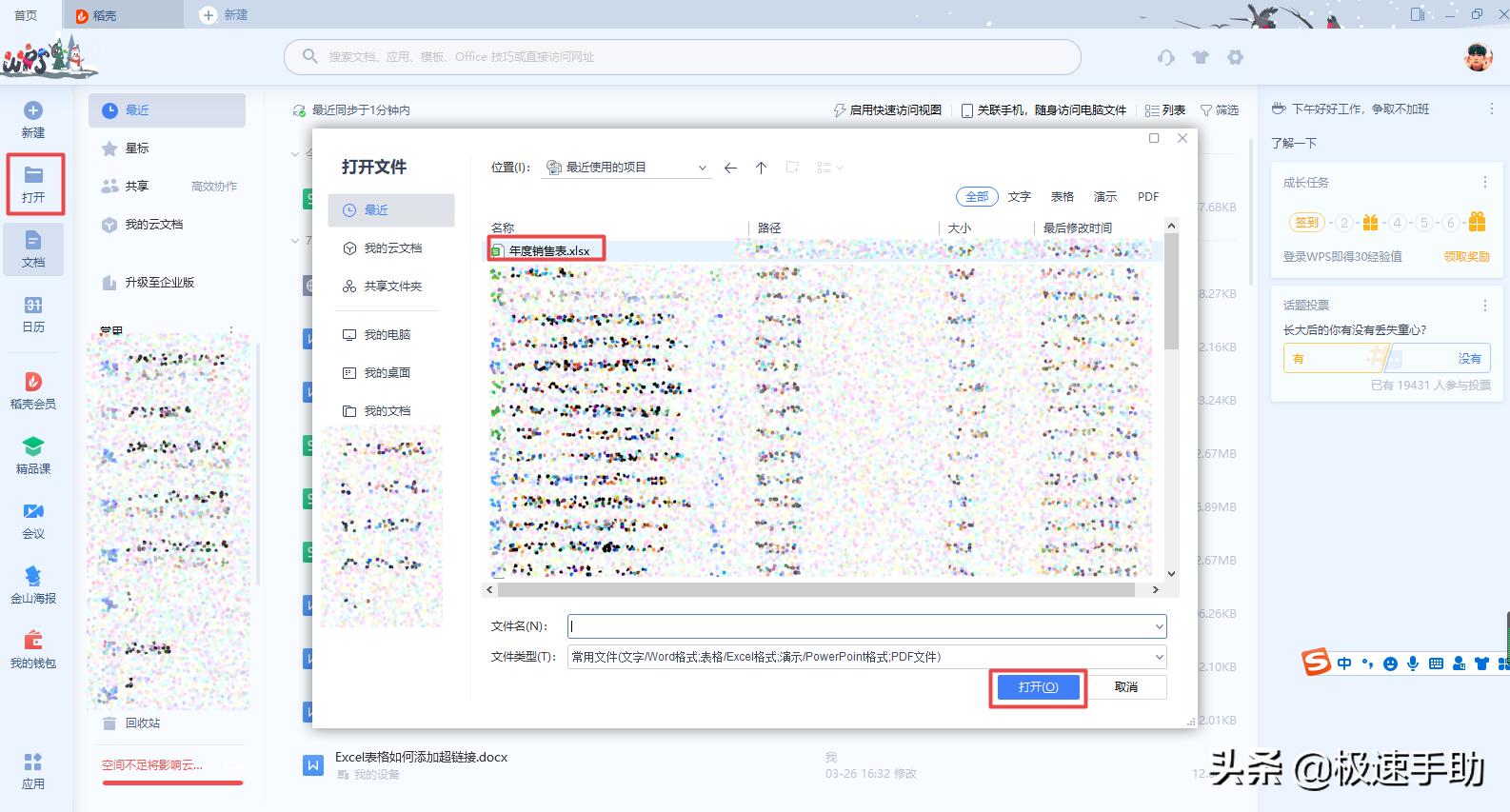This screenshot has height=812, width=1510.
Task: Open 成长任务 card options menu
Action: 1484,182
